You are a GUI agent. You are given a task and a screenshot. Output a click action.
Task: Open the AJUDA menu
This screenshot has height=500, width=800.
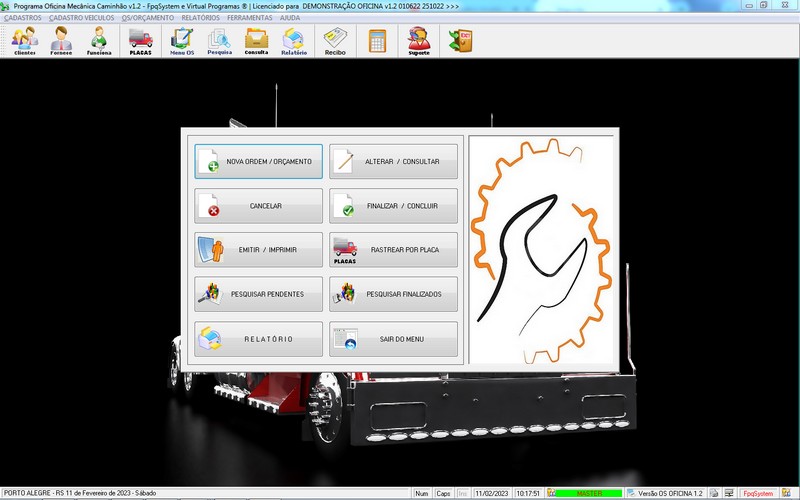[x=290, y=18]
